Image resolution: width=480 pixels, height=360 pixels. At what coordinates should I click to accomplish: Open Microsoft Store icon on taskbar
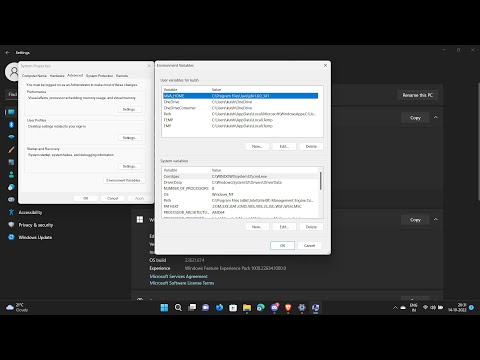click(x=233, y=307)
